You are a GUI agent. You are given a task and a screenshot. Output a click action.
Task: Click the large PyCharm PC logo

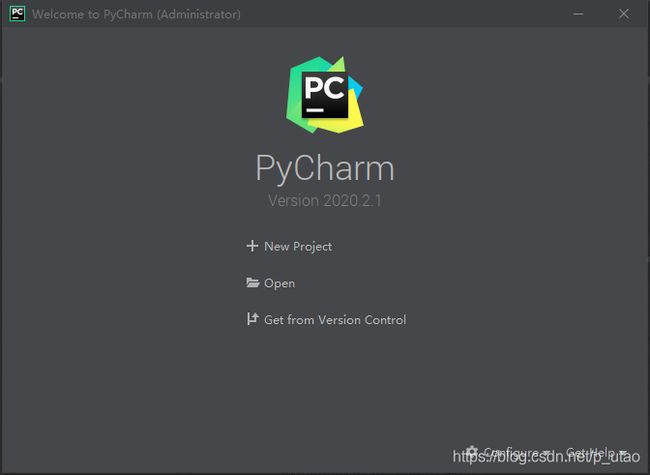tap(325, 95)
